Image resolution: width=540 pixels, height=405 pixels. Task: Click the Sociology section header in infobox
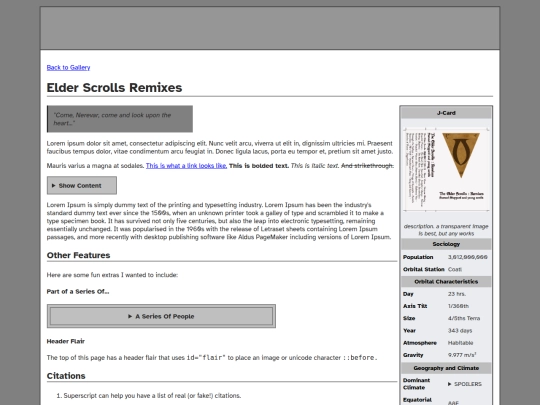[446, 244]
